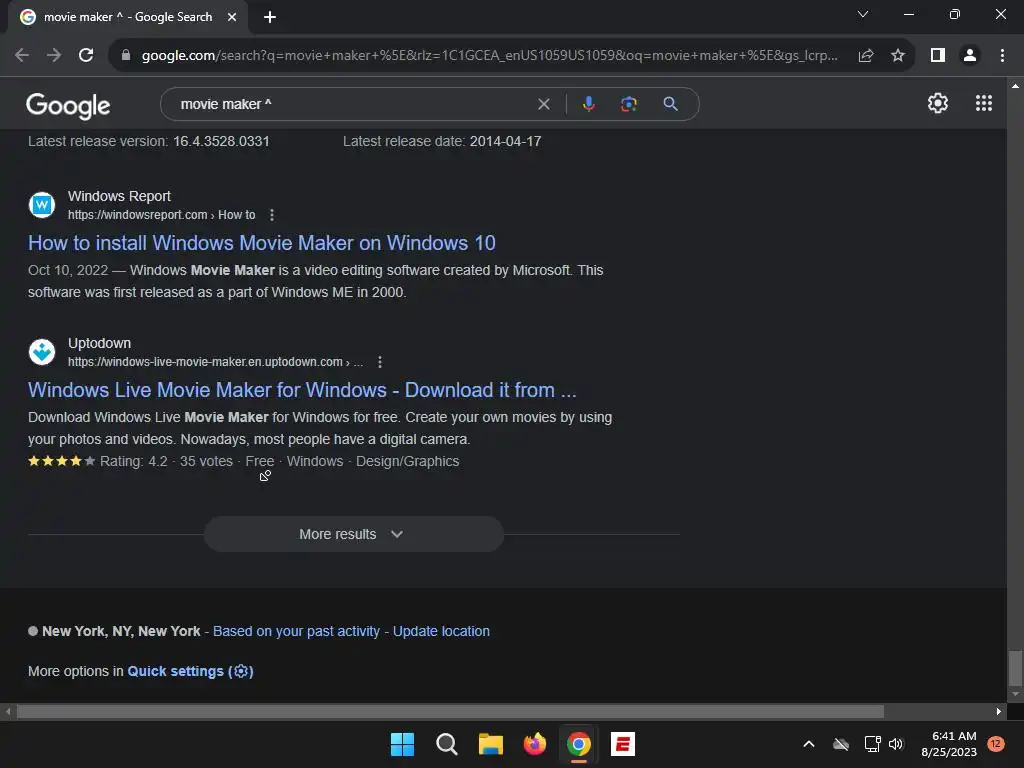
Task: Open Windows Live Movie Maker Uptodown link
Action: [x=302, y=390]
